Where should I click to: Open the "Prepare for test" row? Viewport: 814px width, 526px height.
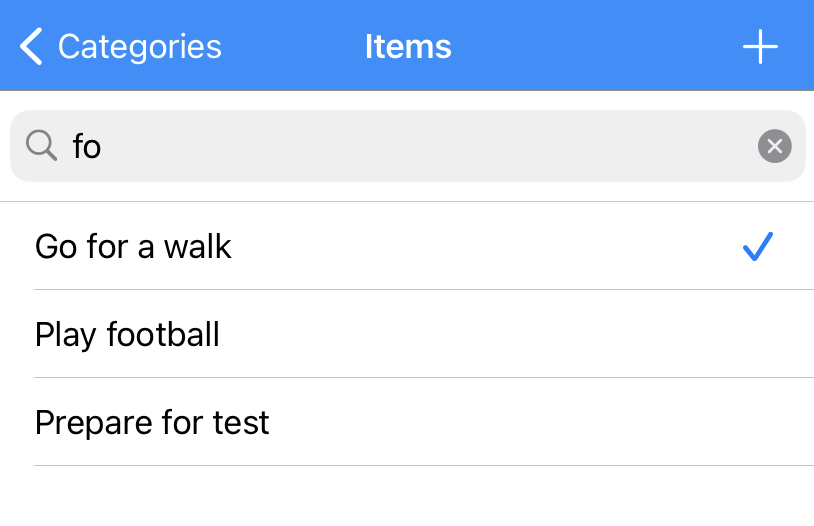tap(407, 422)
